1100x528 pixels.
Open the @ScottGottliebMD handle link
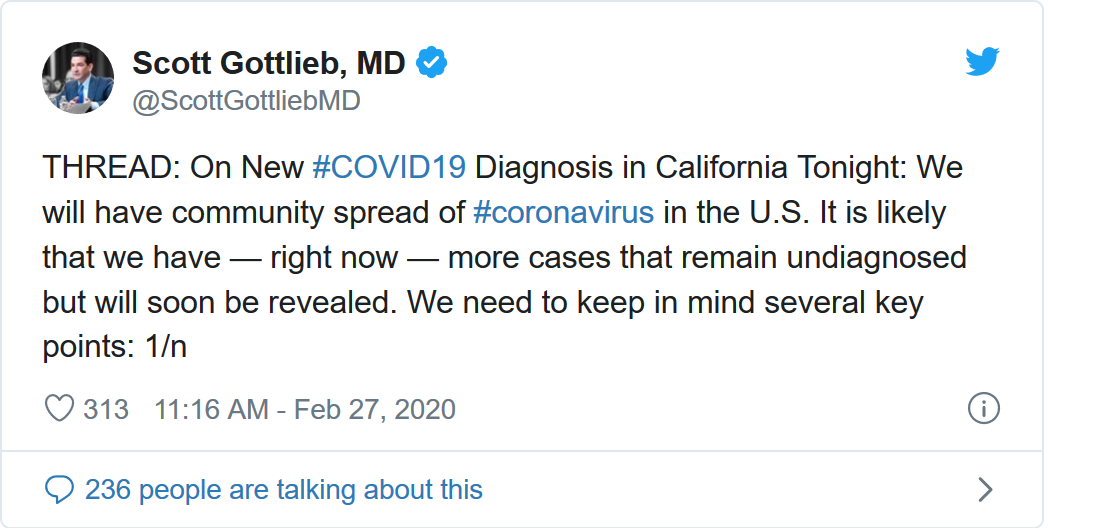coord(246,101)
